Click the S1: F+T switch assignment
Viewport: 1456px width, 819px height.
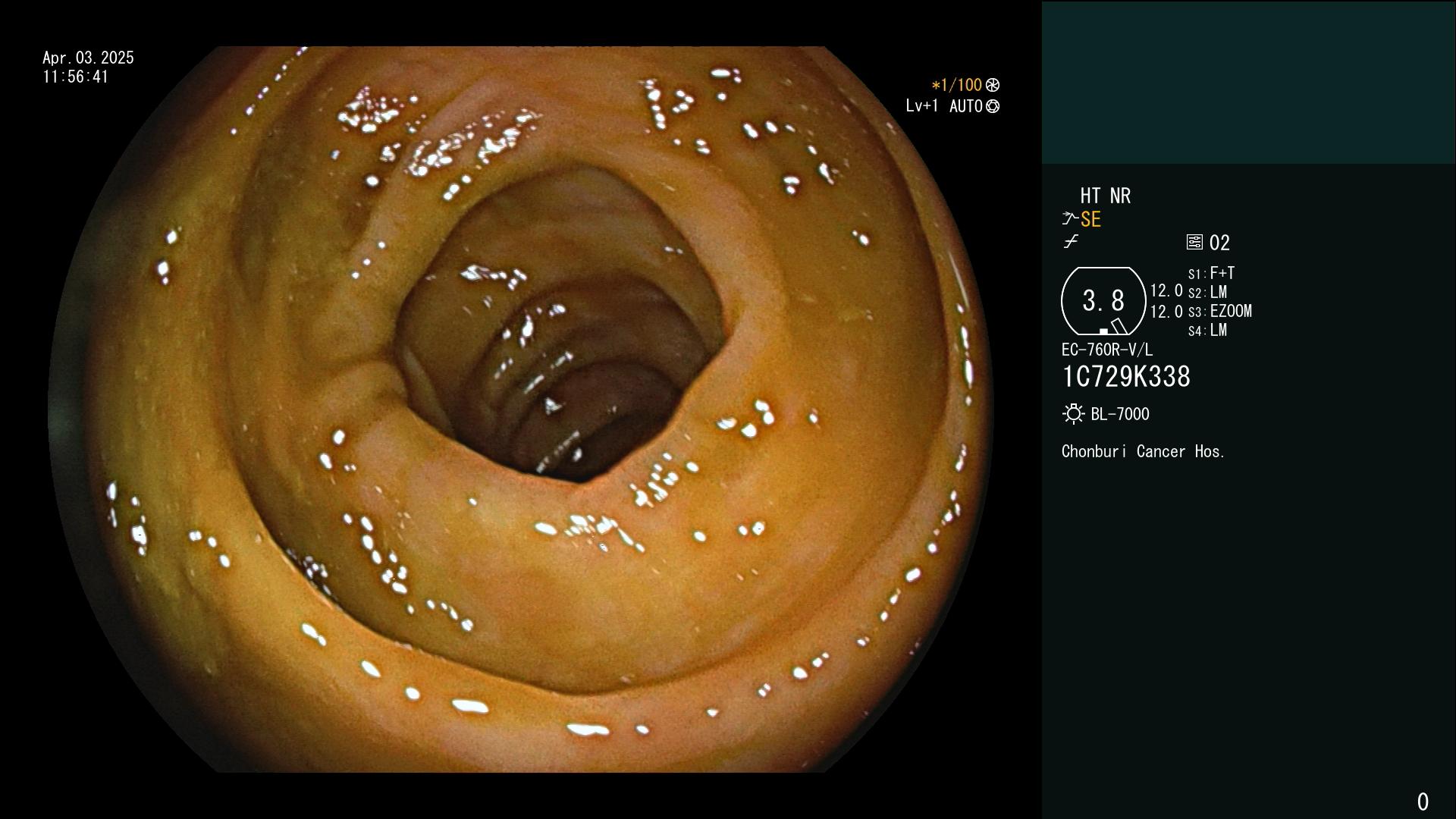1211,273
